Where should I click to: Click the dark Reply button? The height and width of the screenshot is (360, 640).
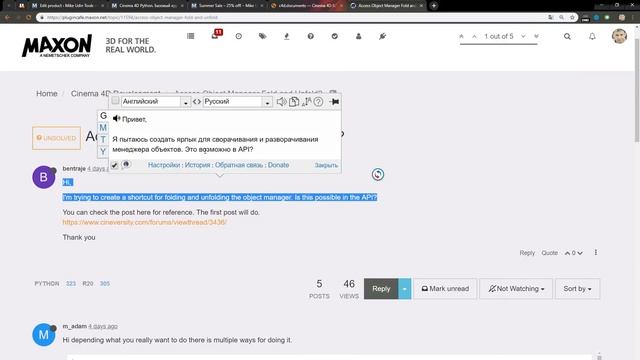[381, 289]
